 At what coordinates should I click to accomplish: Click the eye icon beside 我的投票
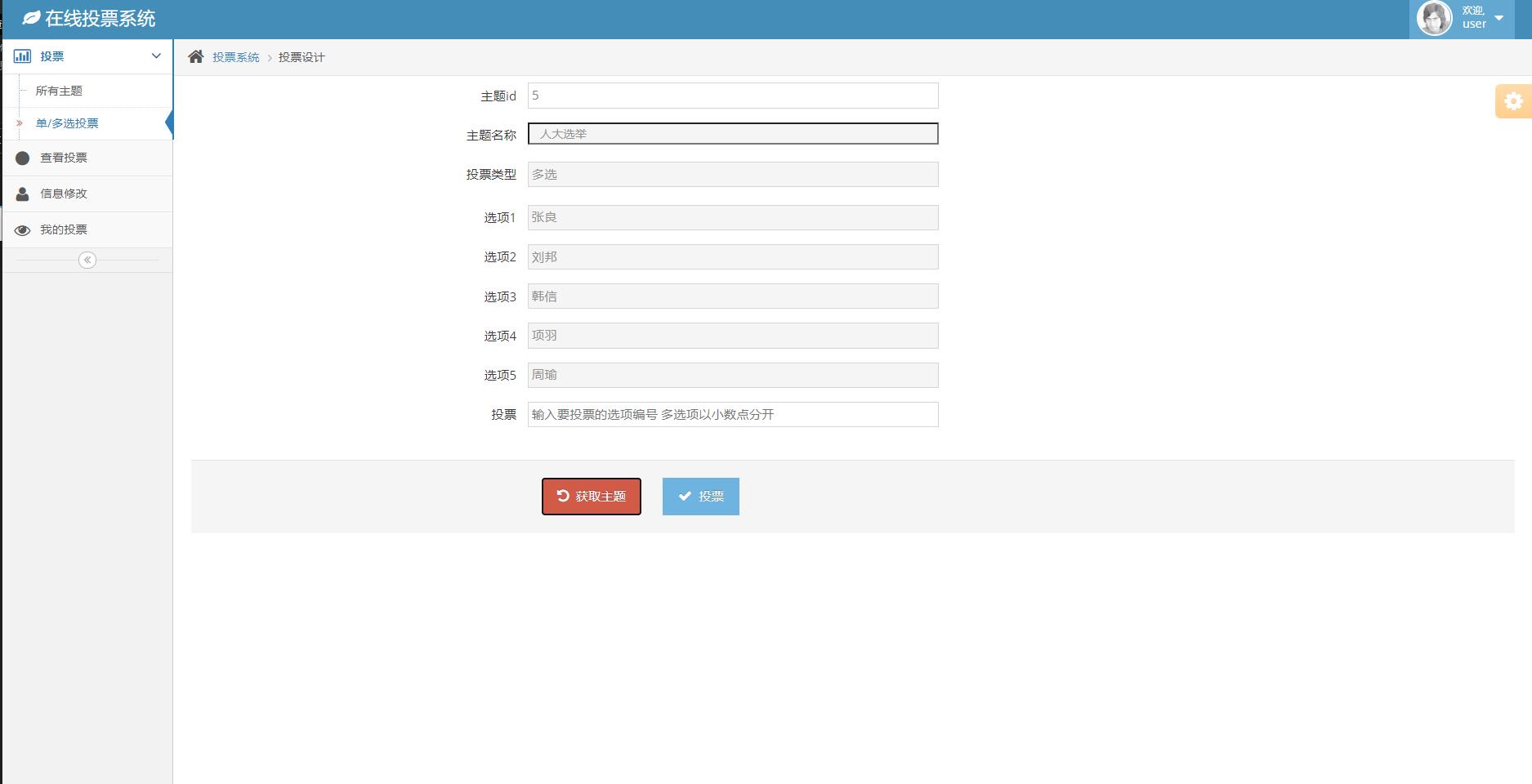[x=22, y=229]
